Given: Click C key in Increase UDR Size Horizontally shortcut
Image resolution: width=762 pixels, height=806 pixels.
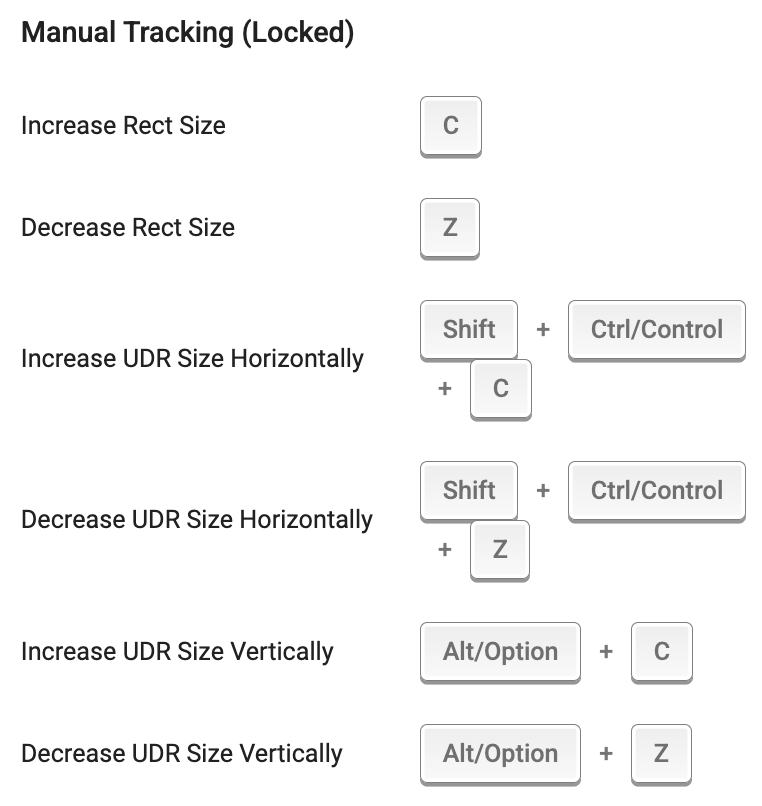Looking at the screenshot, I should tap(500, 389).
